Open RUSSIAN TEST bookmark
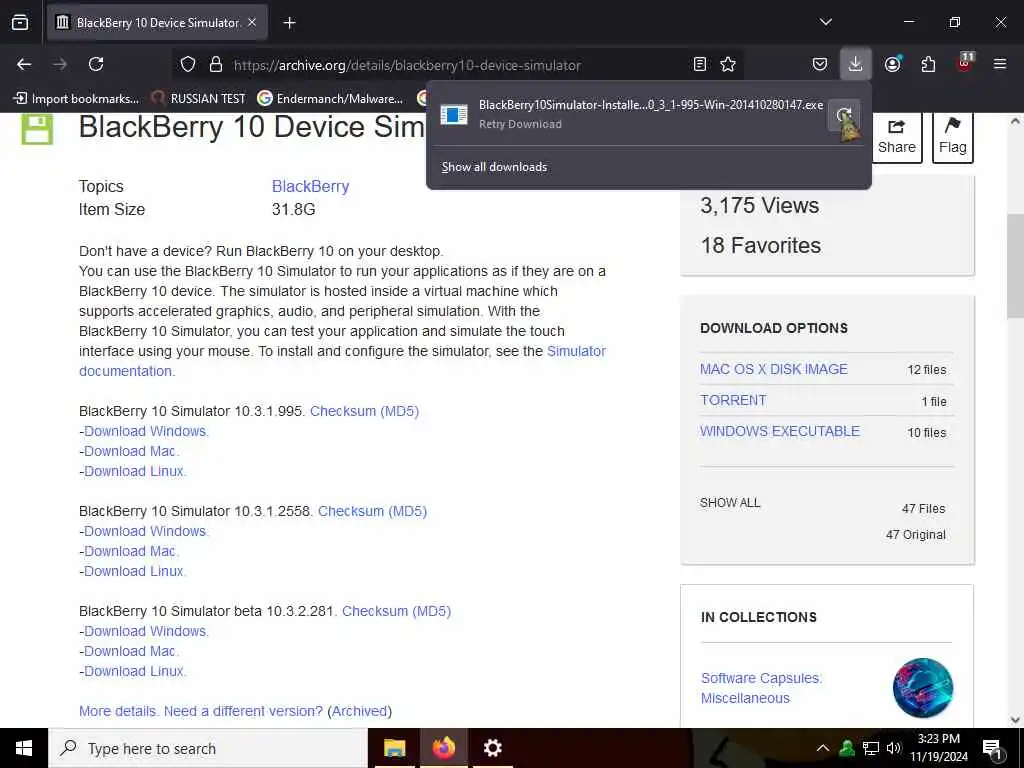The height and width of the screenshot is (768, 1024). point(199,99)
